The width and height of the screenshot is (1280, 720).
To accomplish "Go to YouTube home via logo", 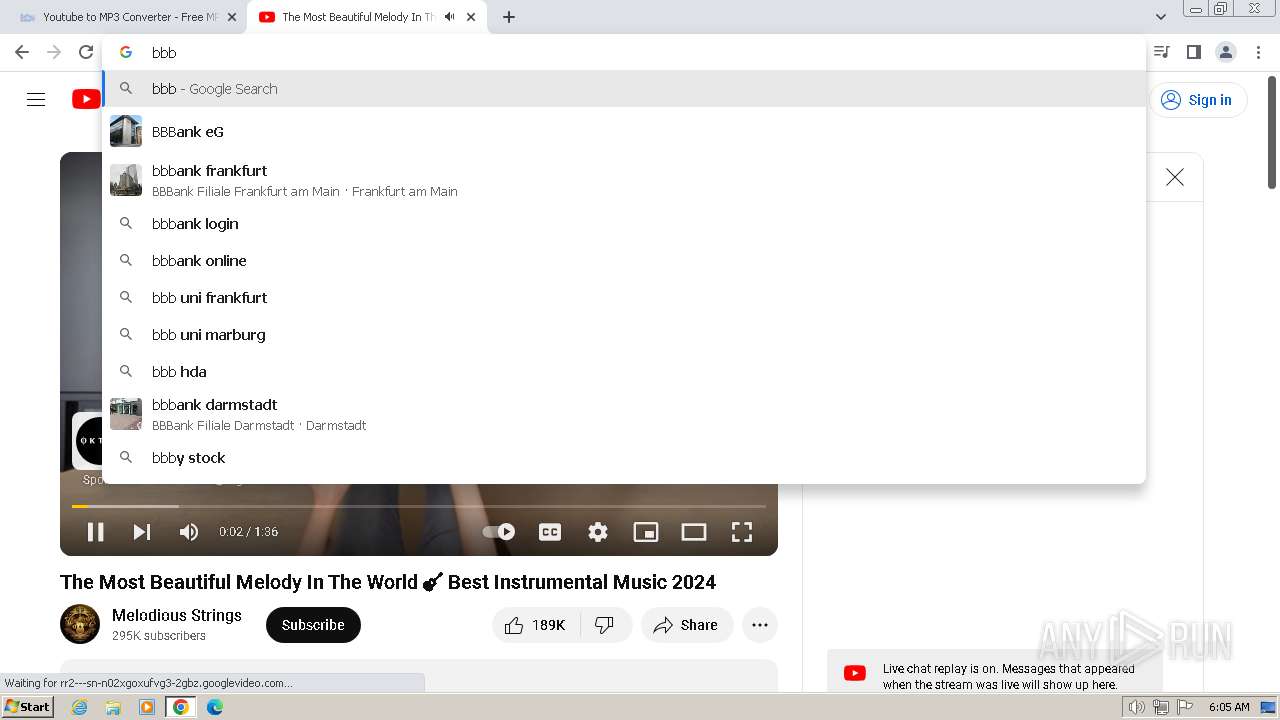I will [86, 99].
